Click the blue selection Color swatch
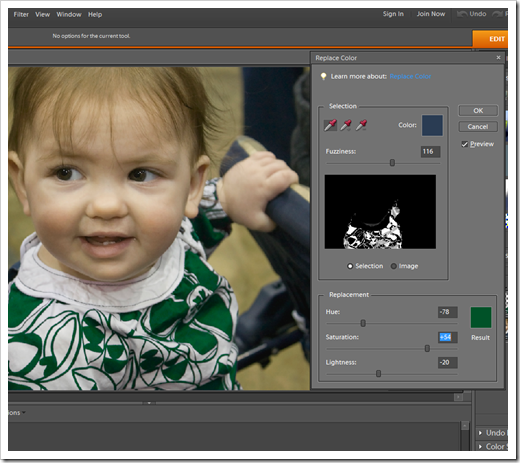 click(432, 125)
